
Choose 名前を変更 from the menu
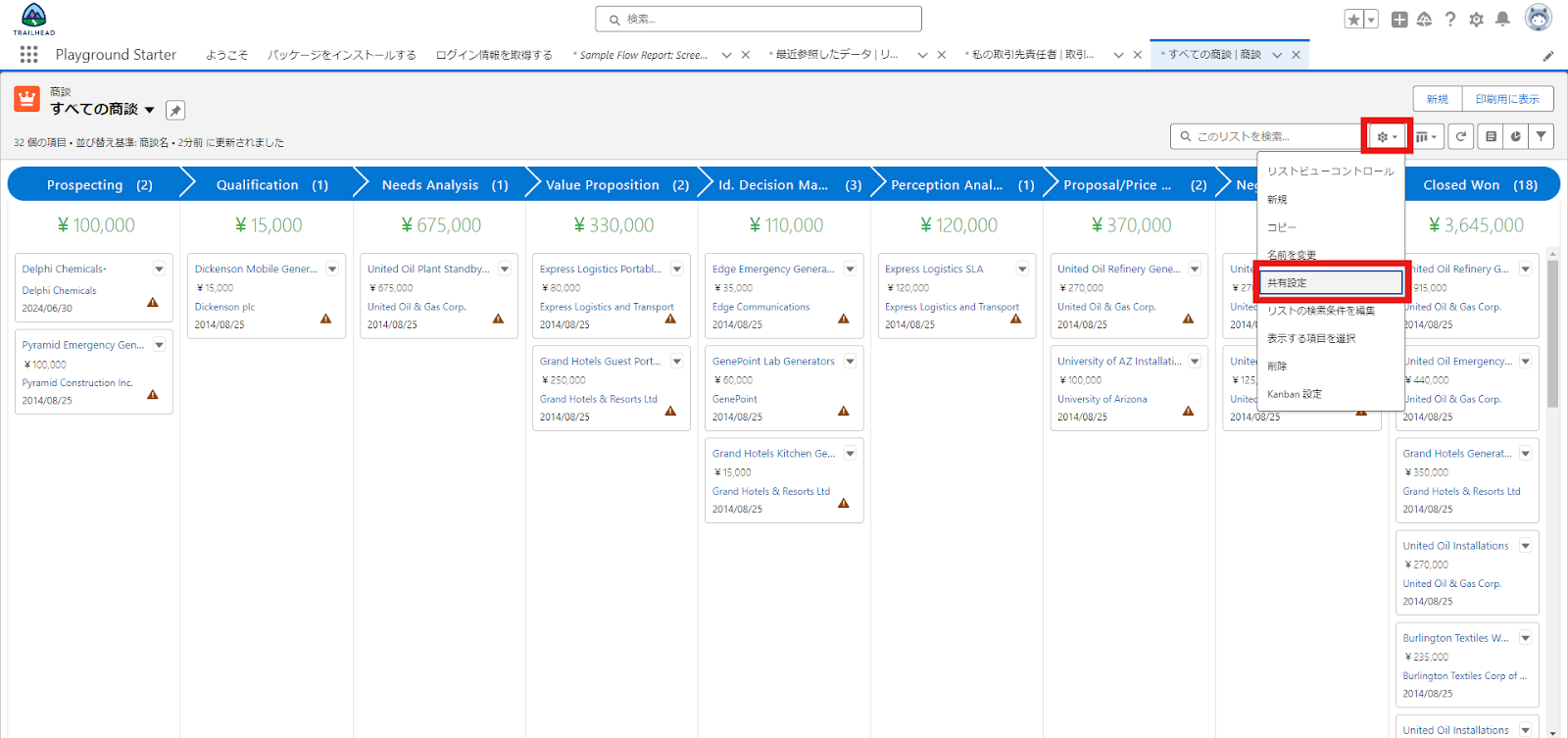pyautogui.click(x=1331, y=255)
